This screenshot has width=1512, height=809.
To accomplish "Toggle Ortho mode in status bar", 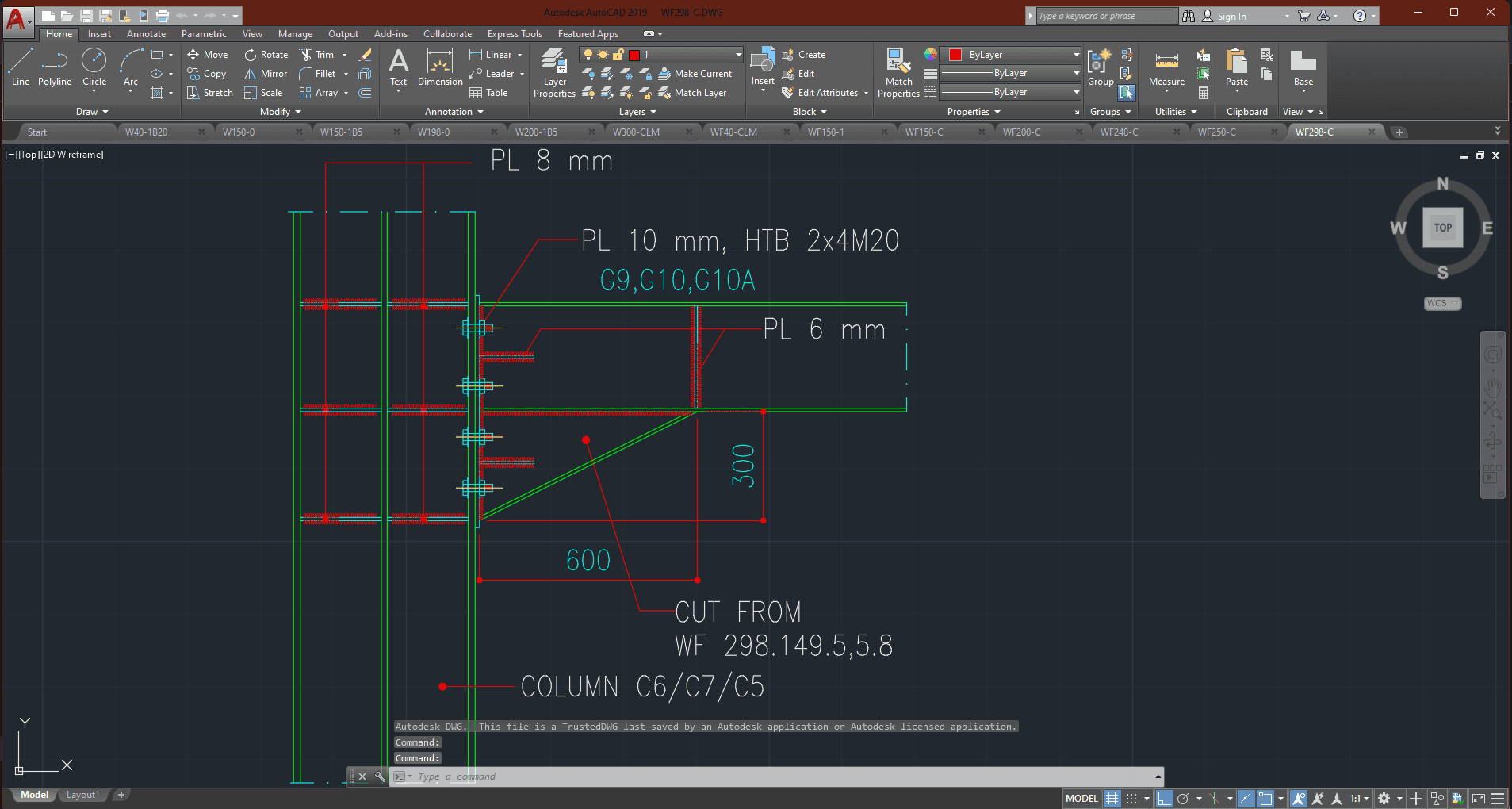I will (x=1164, y=799).
